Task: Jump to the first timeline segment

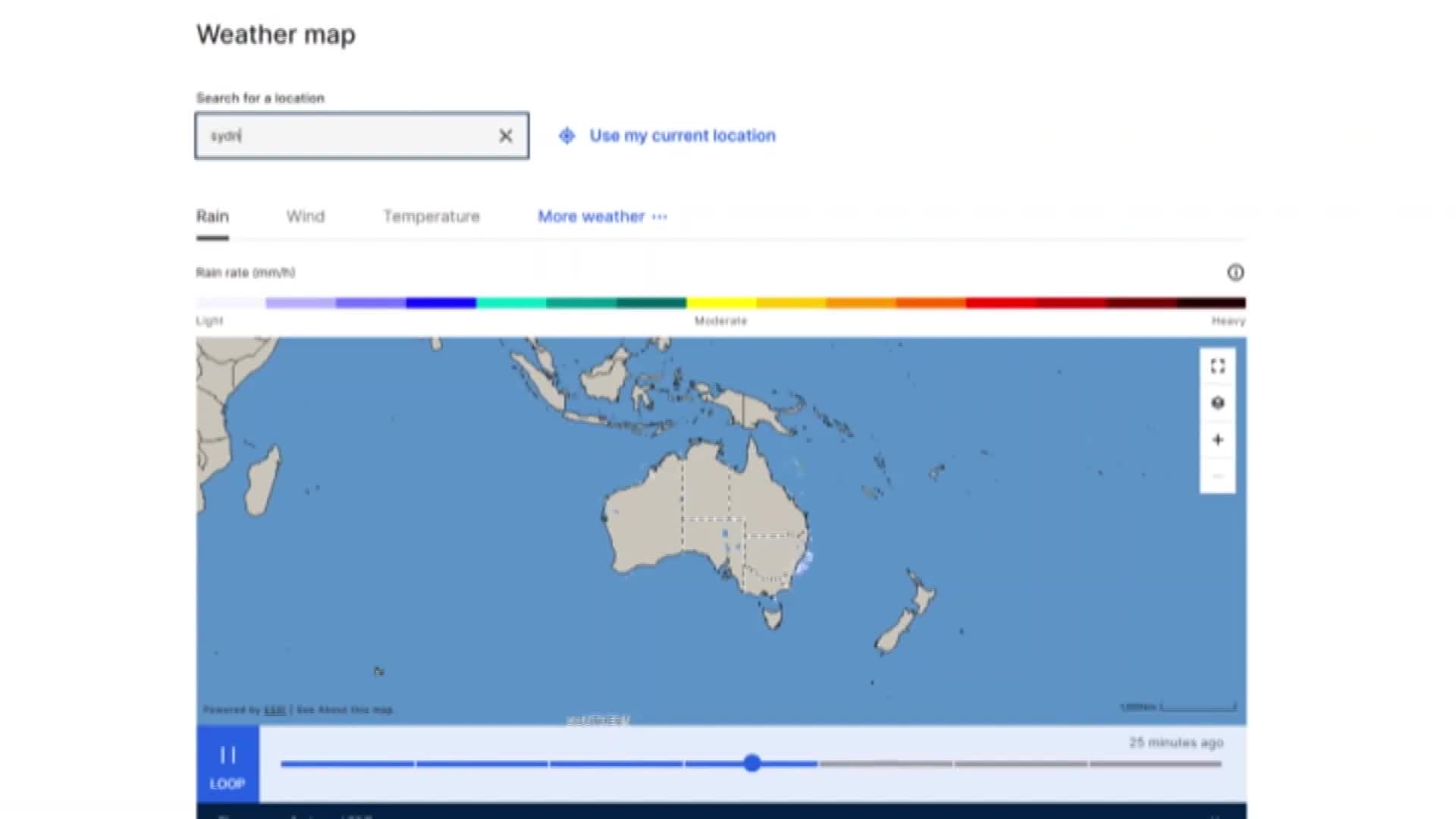Action: pyautogui.click(x=347, y=764)
